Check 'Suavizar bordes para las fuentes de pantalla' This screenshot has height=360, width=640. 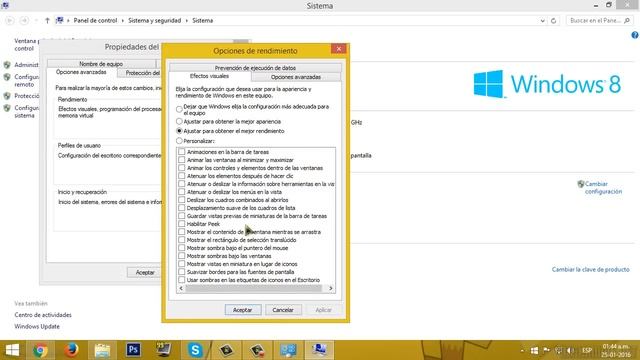(x=182, y=272)
